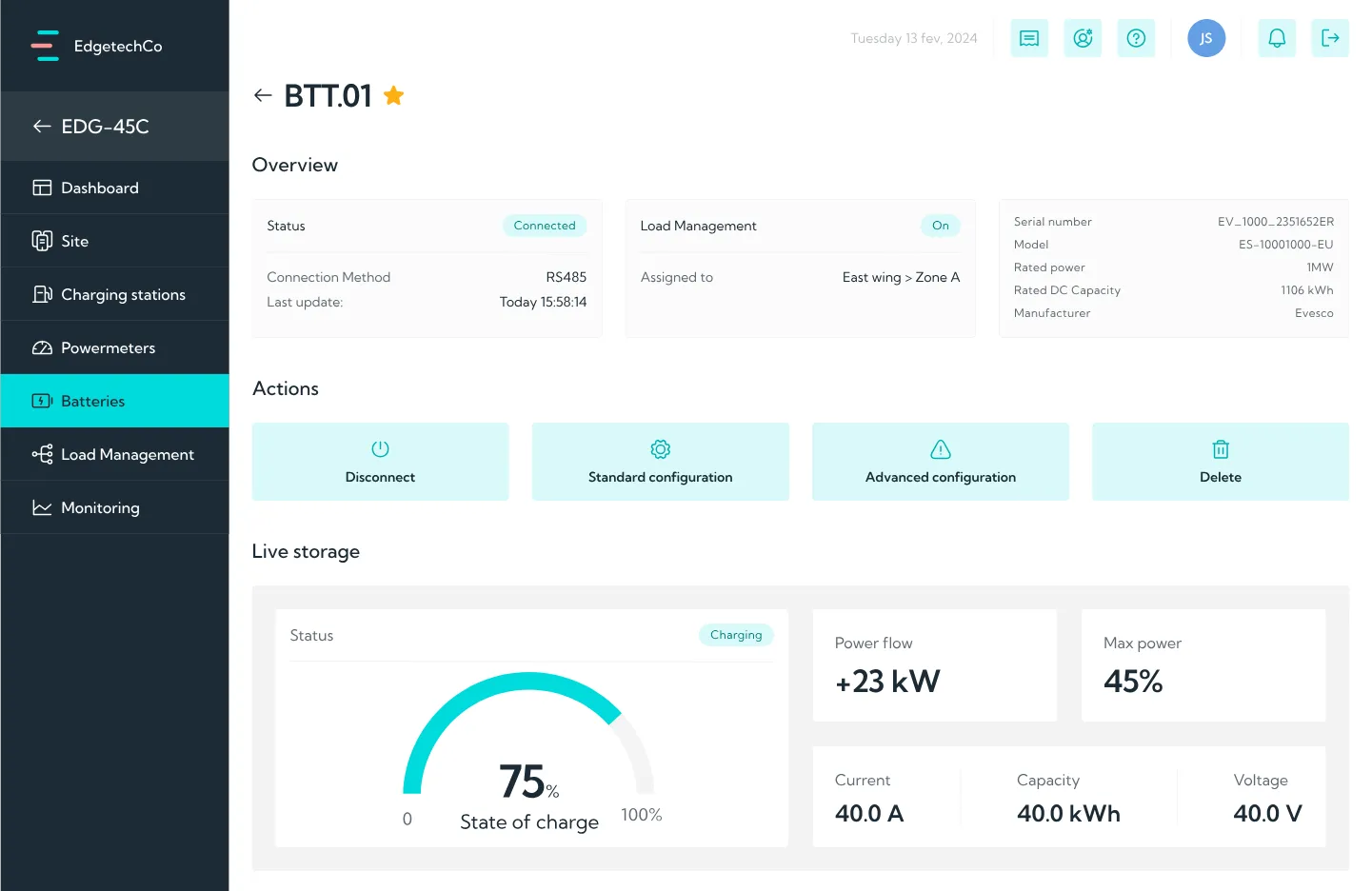Select Powermeters in the sidebar

coord(114,347)
